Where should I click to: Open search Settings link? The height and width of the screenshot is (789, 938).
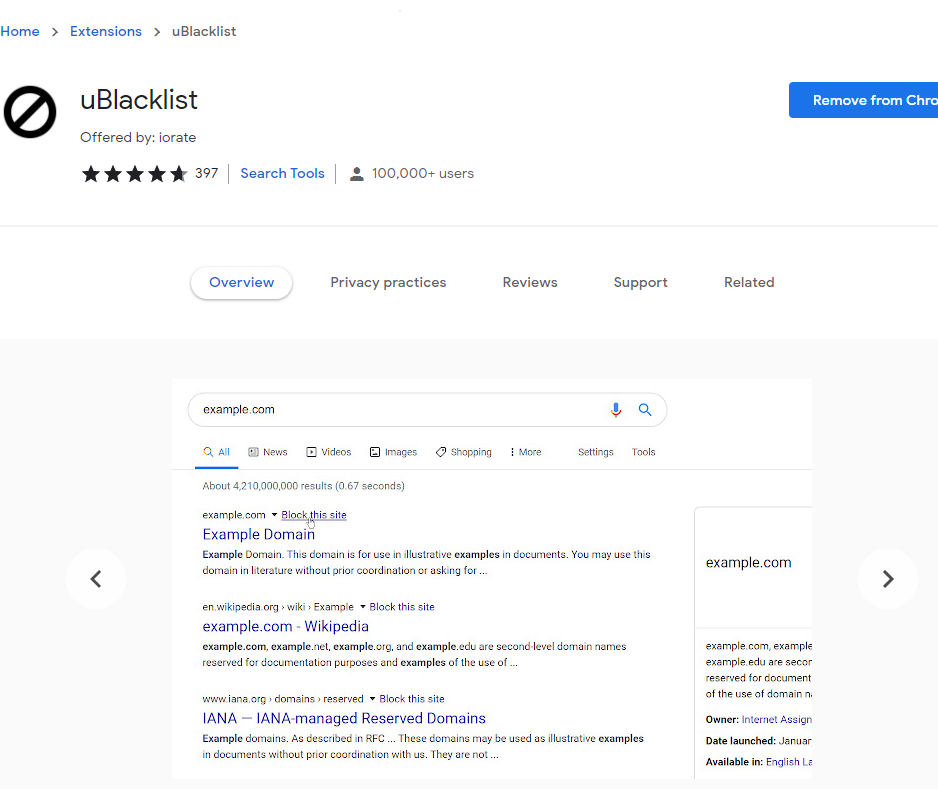click(596, 452)
